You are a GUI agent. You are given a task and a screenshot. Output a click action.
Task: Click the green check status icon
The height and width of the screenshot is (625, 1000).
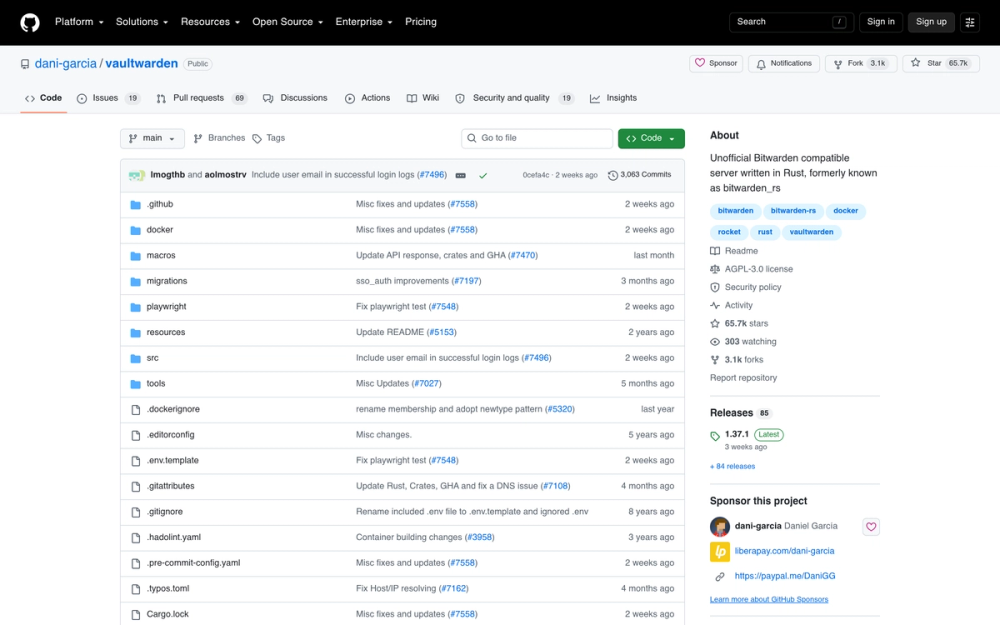pos(483,175)
